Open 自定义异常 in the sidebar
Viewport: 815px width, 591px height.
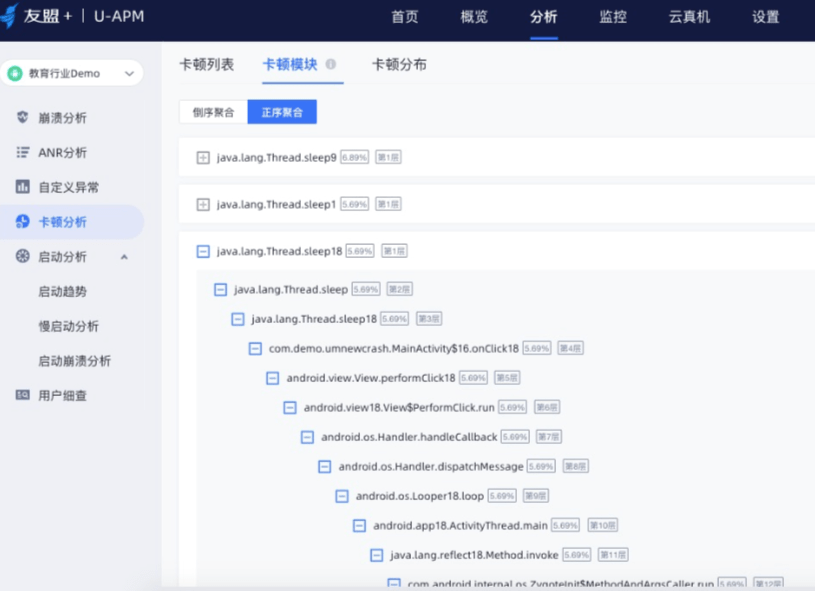69,187
